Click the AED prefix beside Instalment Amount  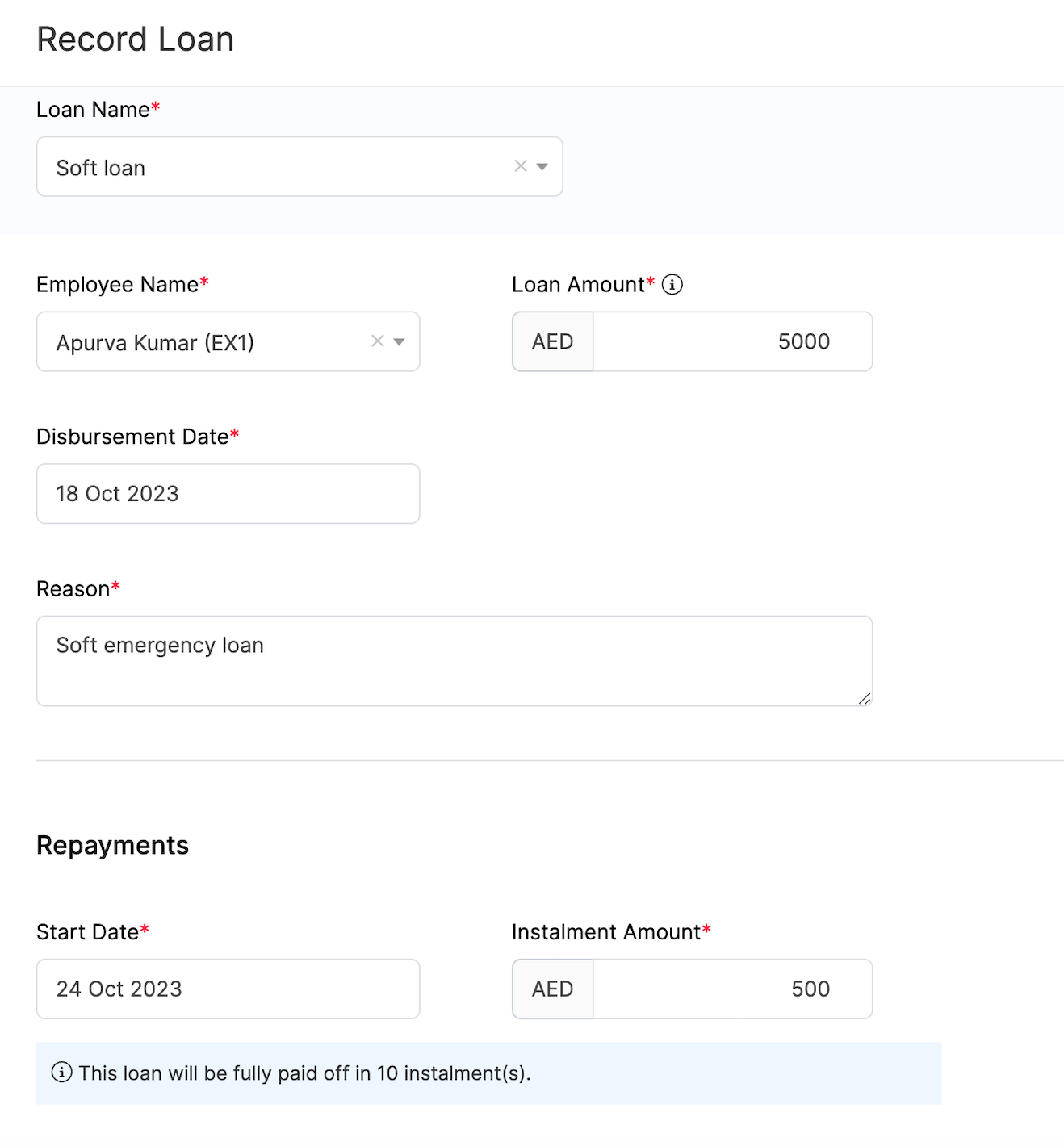tap(553, 989)
